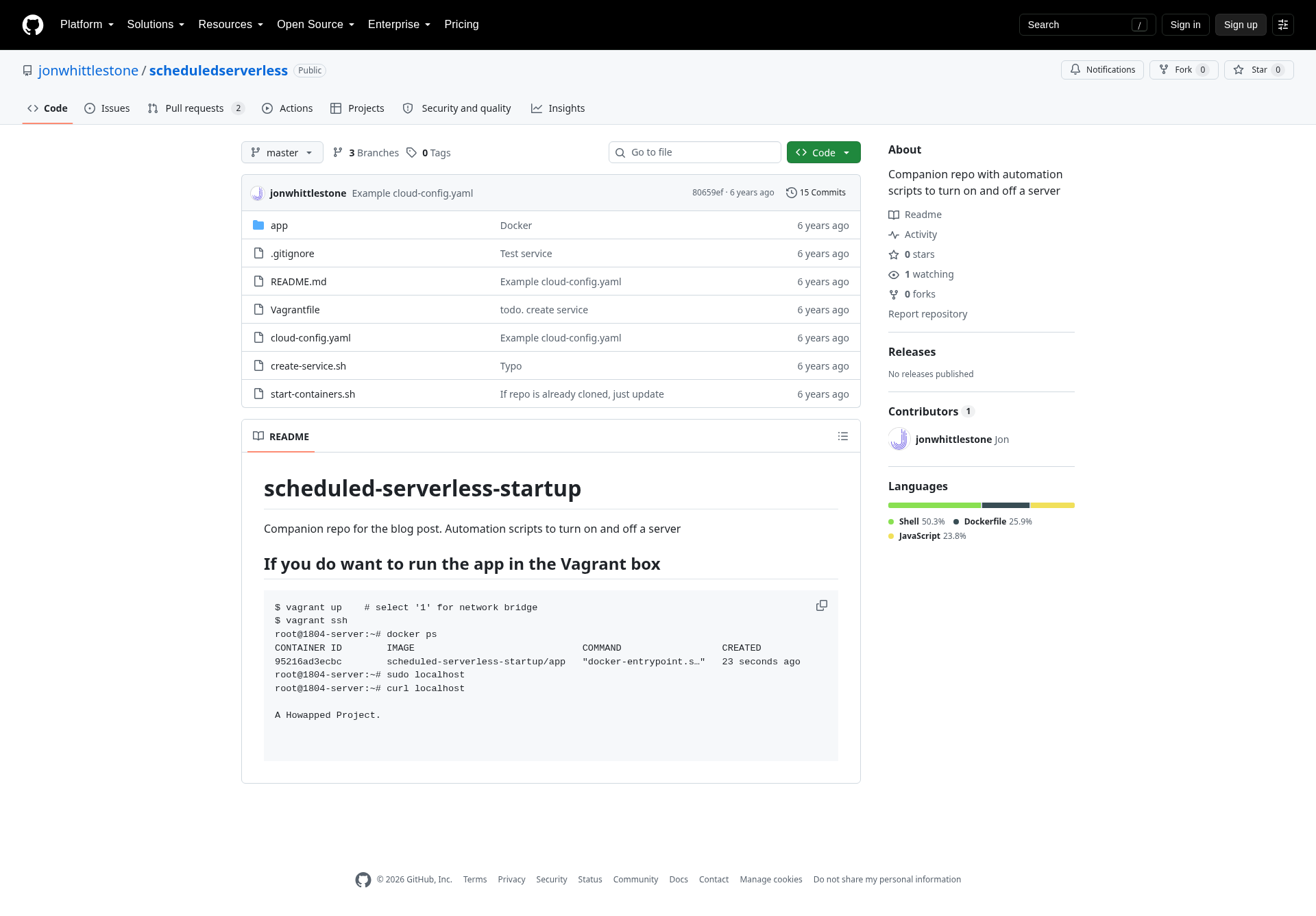Open create-service.sh file

308,366
